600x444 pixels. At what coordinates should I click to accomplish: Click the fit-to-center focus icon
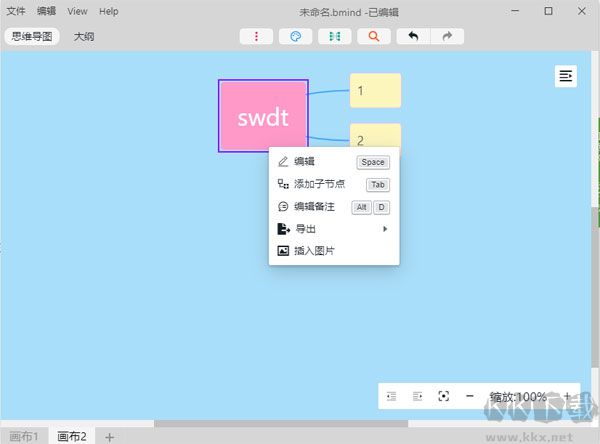click(x=444, y=396)
